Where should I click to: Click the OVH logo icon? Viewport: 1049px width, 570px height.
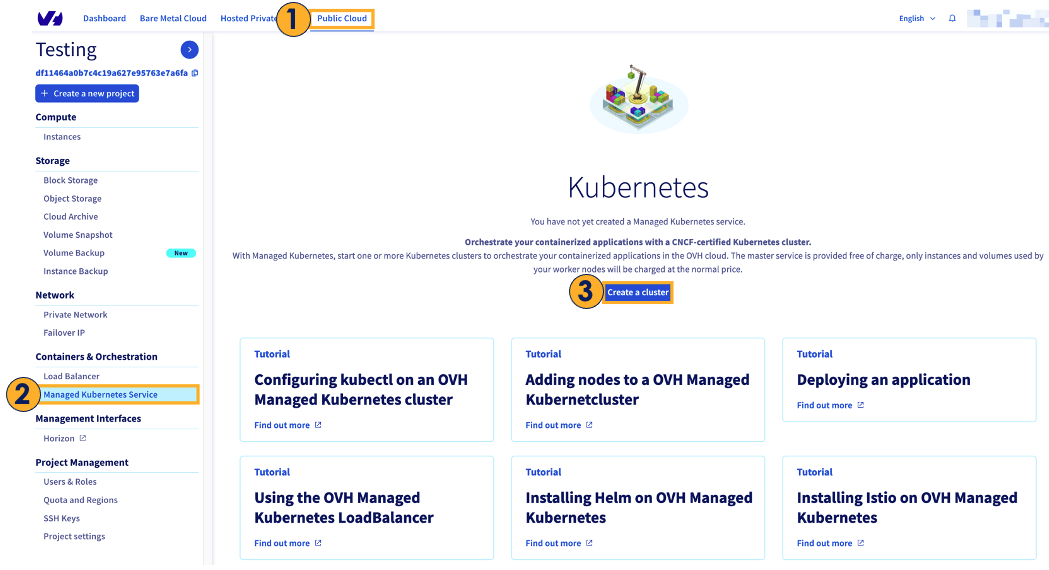point(50,18)
